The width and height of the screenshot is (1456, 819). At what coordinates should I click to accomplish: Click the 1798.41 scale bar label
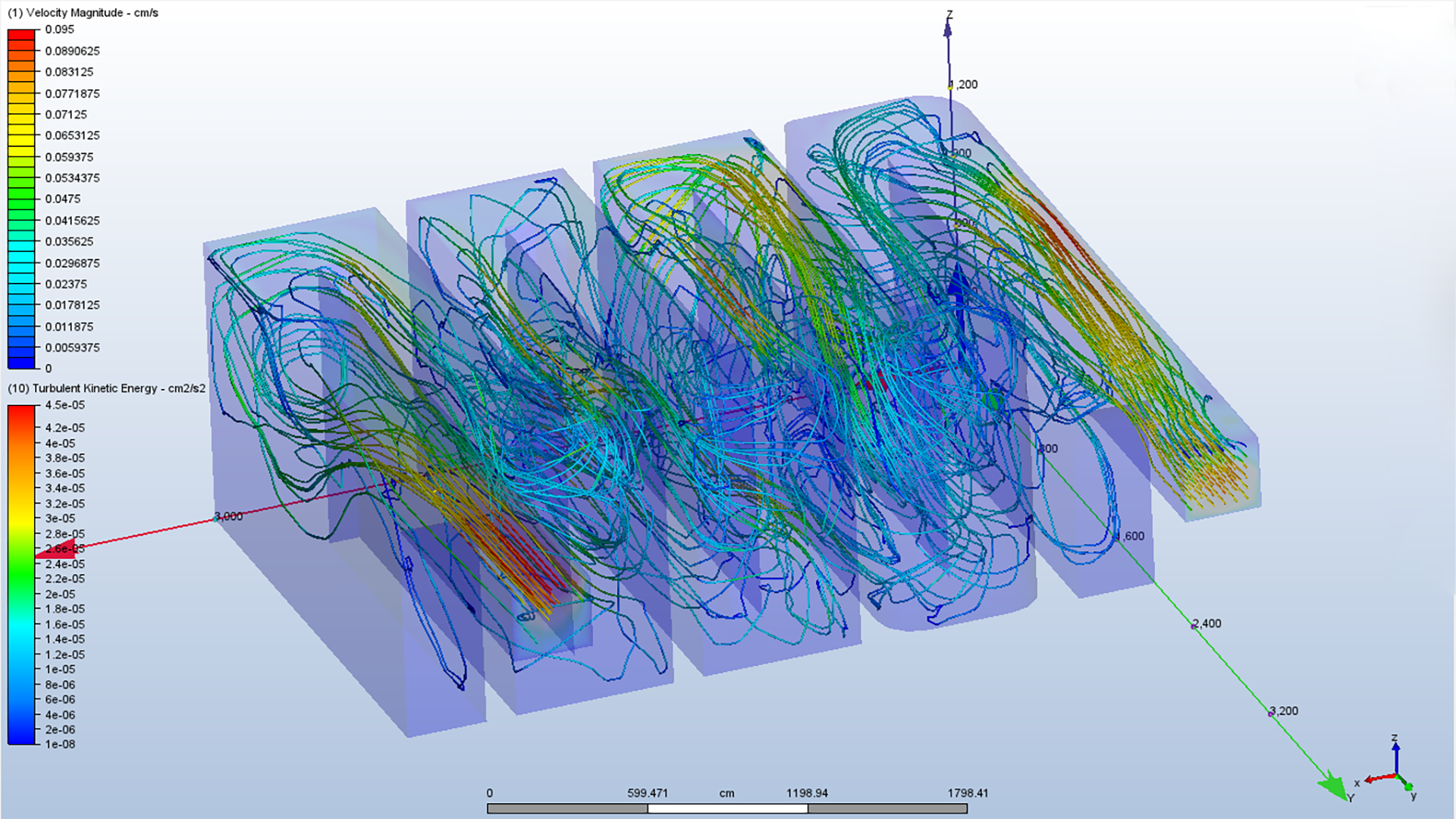(x=968, y=793)
